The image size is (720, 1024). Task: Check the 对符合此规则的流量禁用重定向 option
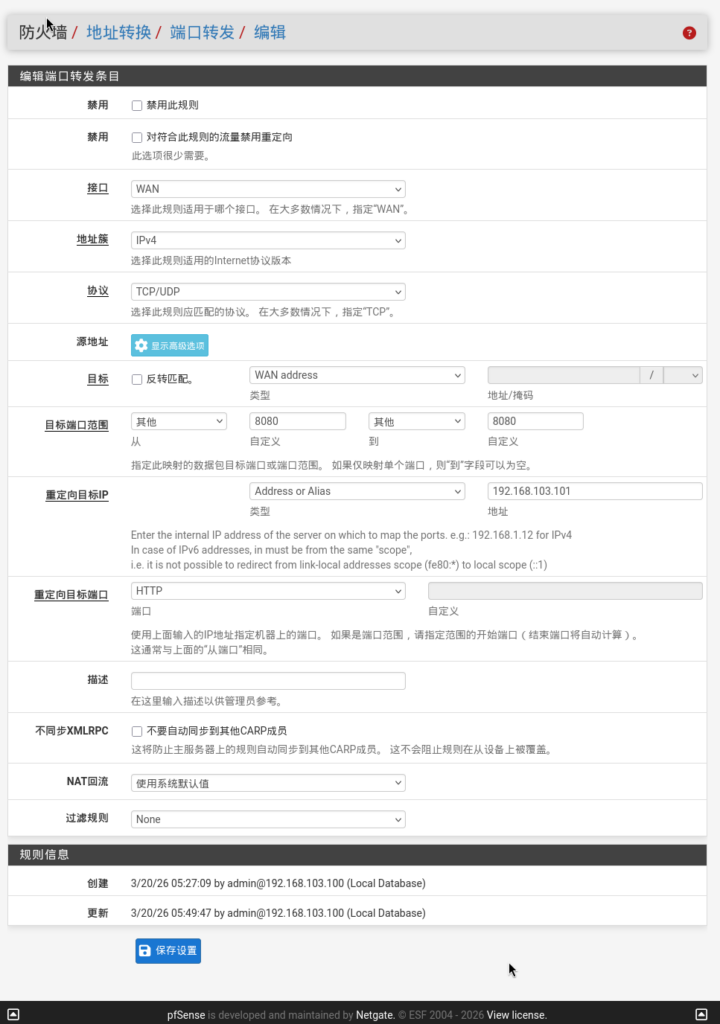coord(137,137)
